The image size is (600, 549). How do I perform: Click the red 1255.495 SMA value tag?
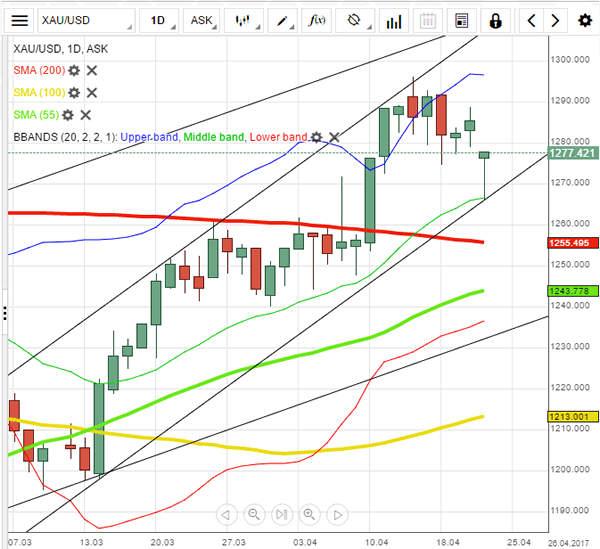572,243
